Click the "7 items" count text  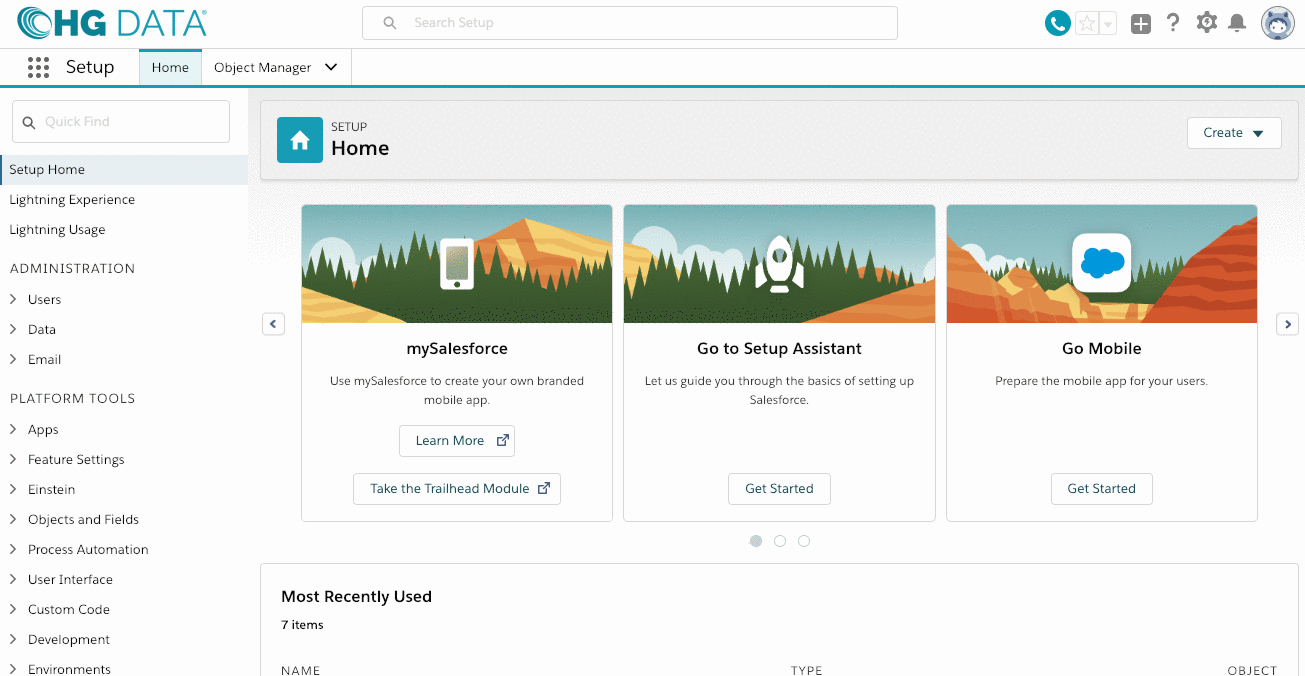[302, 625]
